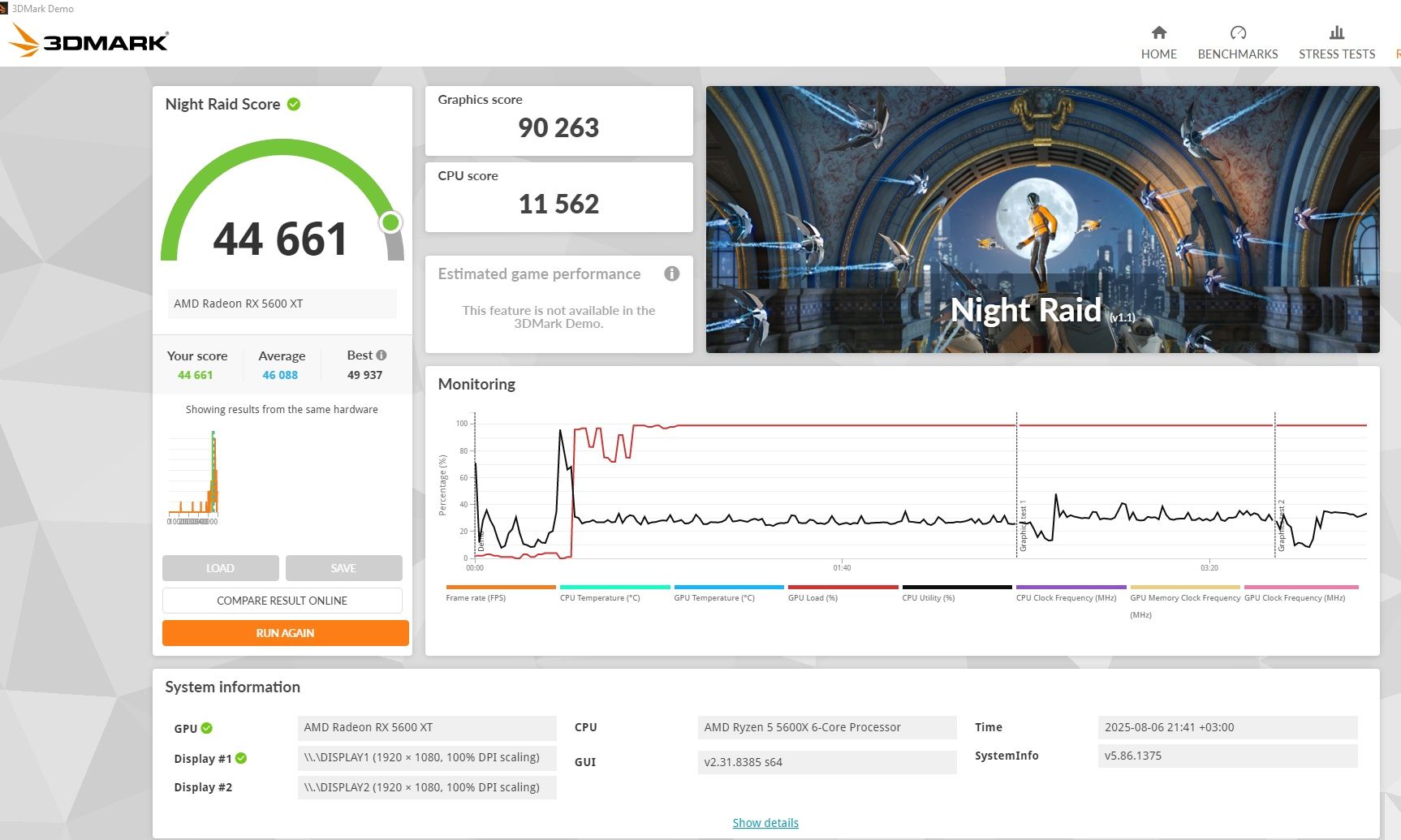Go to the HOME tab

tap(1158, 54)
